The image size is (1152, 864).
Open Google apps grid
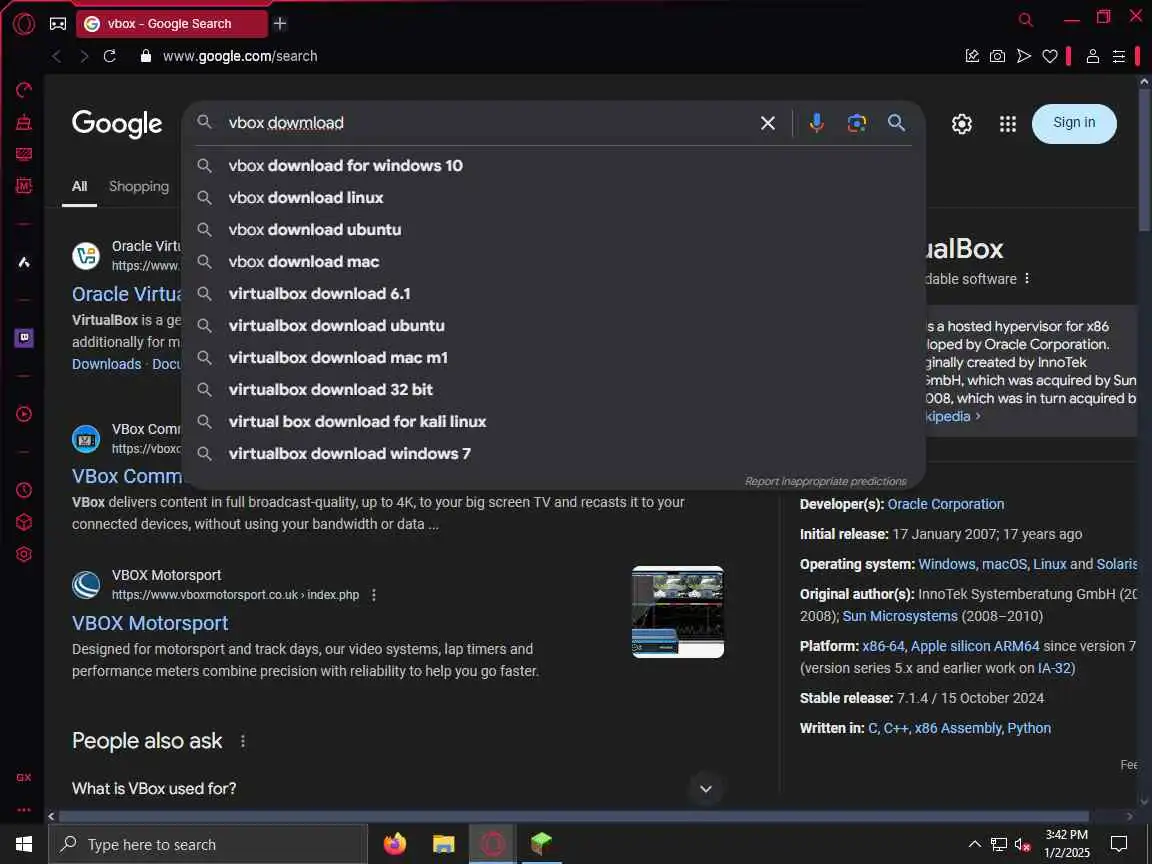1007,124
